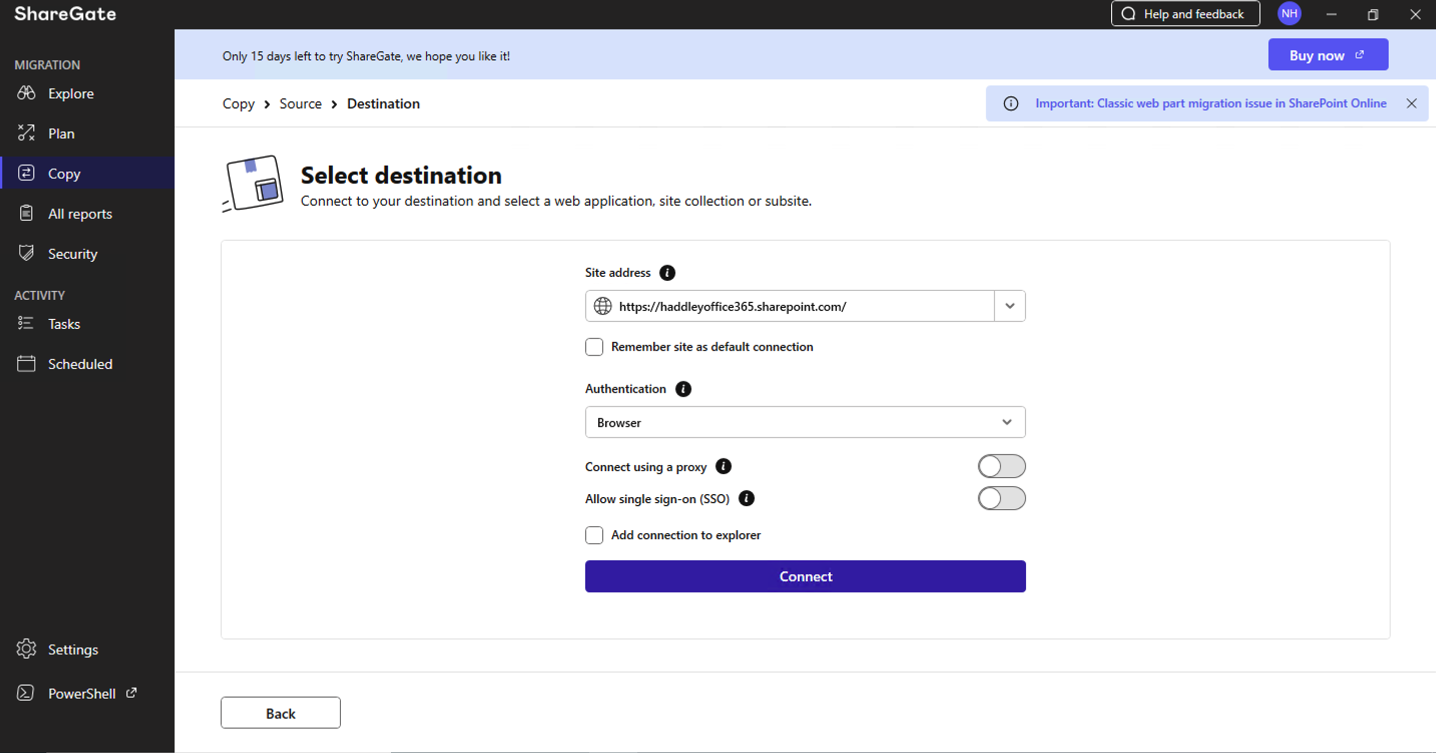Screen dimensions: 1436x753
Task: Click the Scheduled calendar icon
Action: pyautogui.click(x=26, y=363)
